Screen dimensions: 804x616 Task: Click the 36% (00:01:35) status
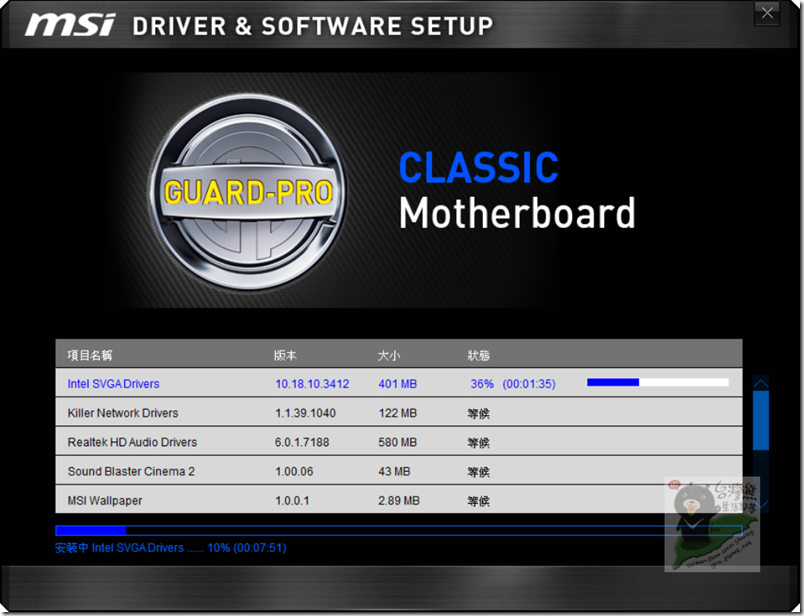(513, 384)
